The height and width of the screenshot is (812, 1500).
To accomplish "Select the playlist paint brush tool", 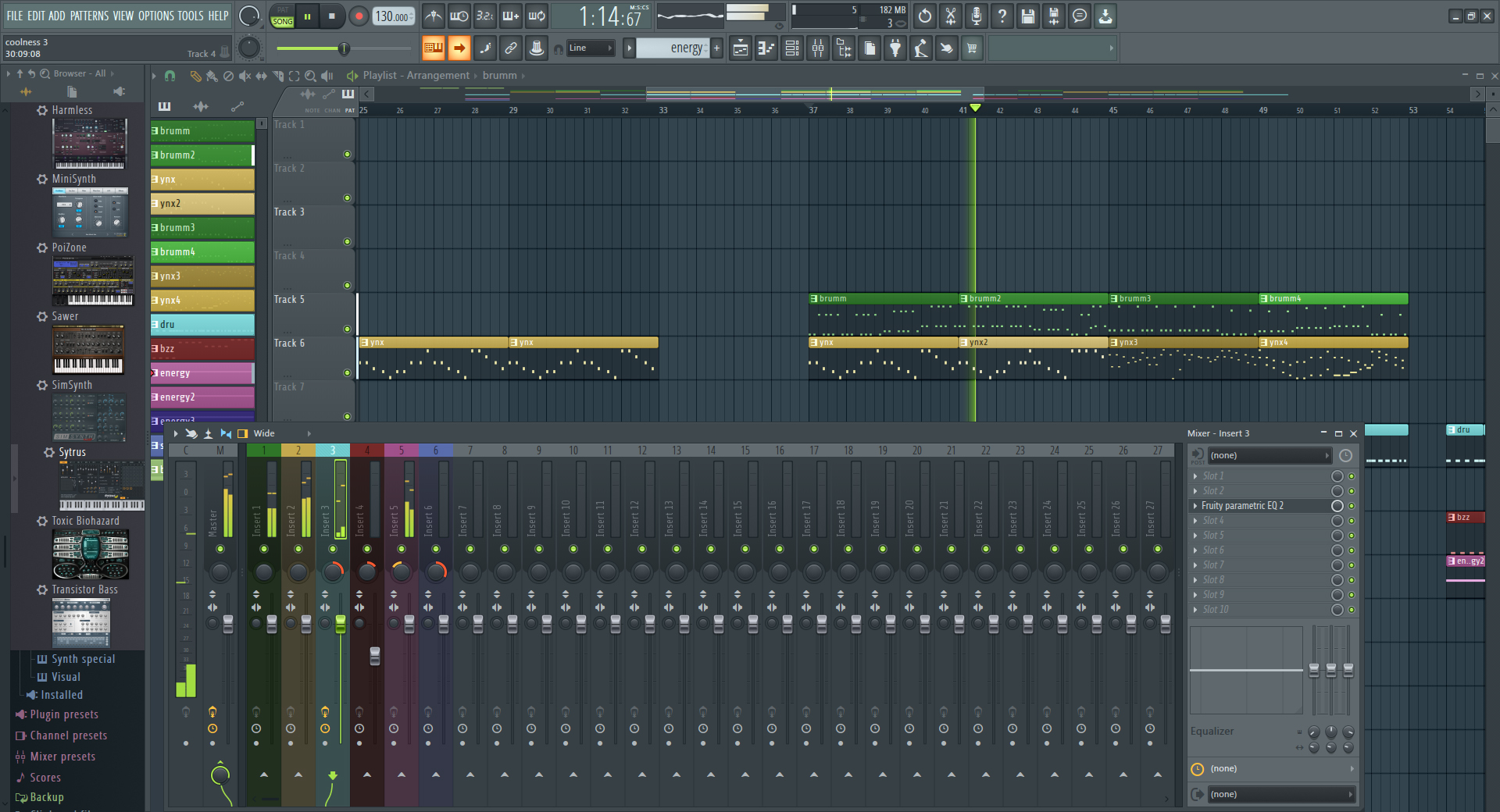I will coord(212,76).
